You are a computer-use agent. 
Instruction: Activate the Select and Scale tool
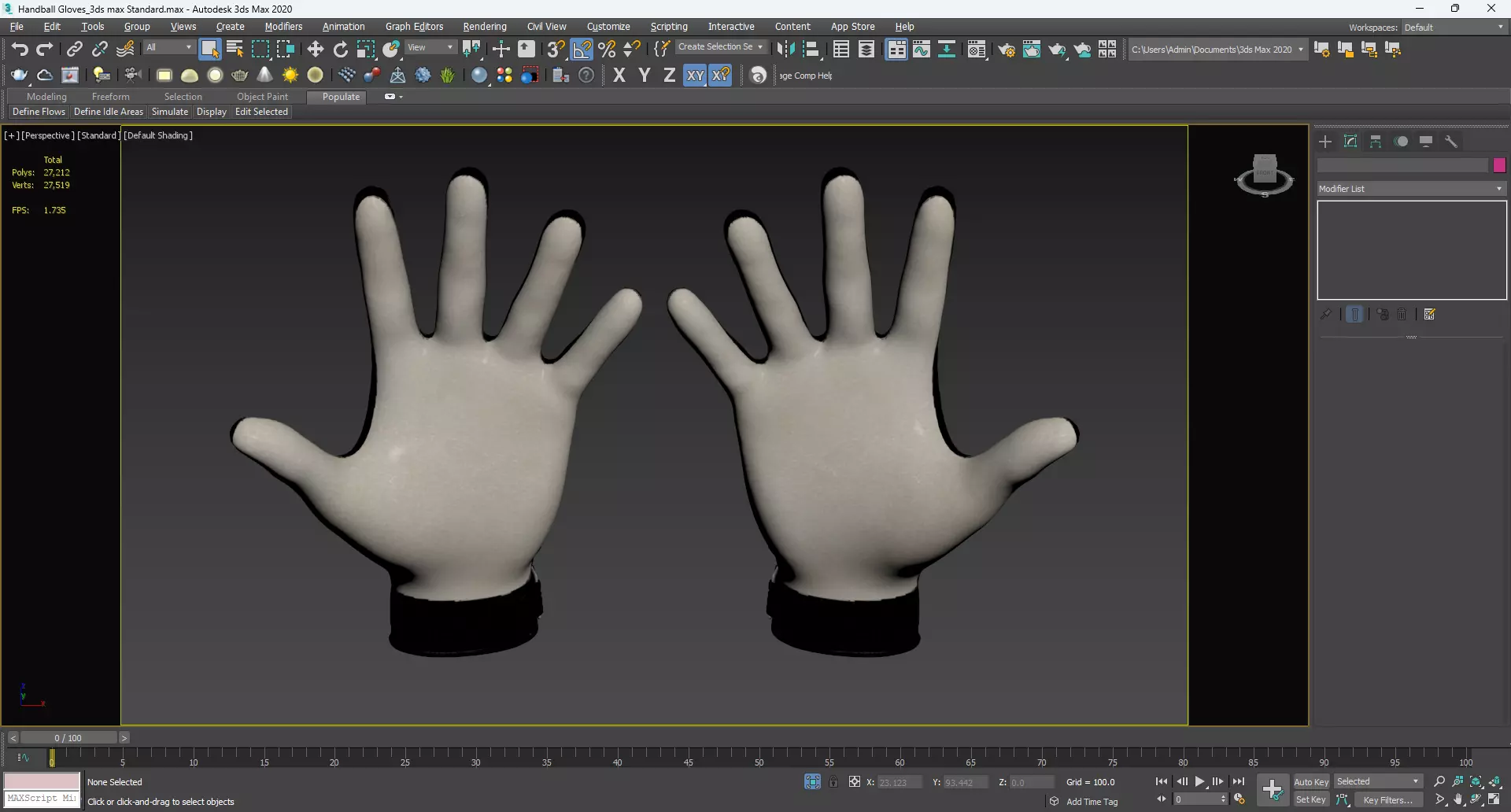(x=366, y=49)
